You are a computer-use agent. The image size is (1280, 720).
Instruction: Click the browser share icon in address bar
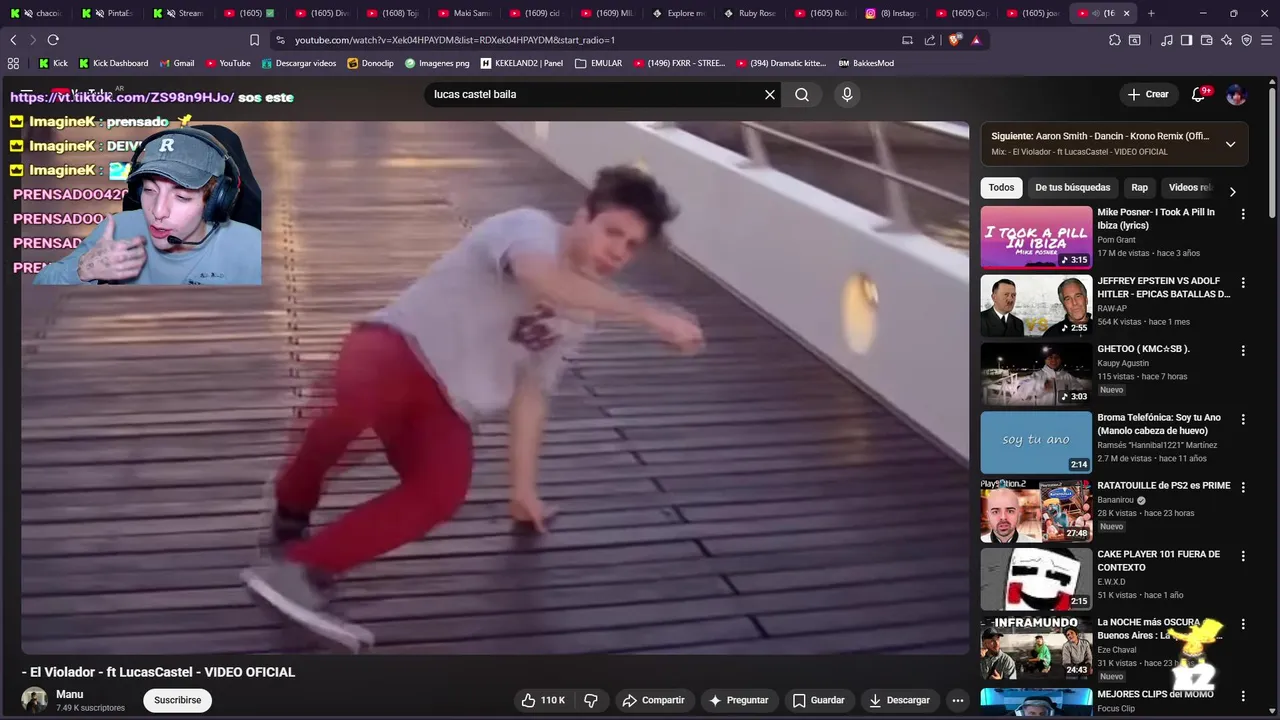(x=930, y=40)
